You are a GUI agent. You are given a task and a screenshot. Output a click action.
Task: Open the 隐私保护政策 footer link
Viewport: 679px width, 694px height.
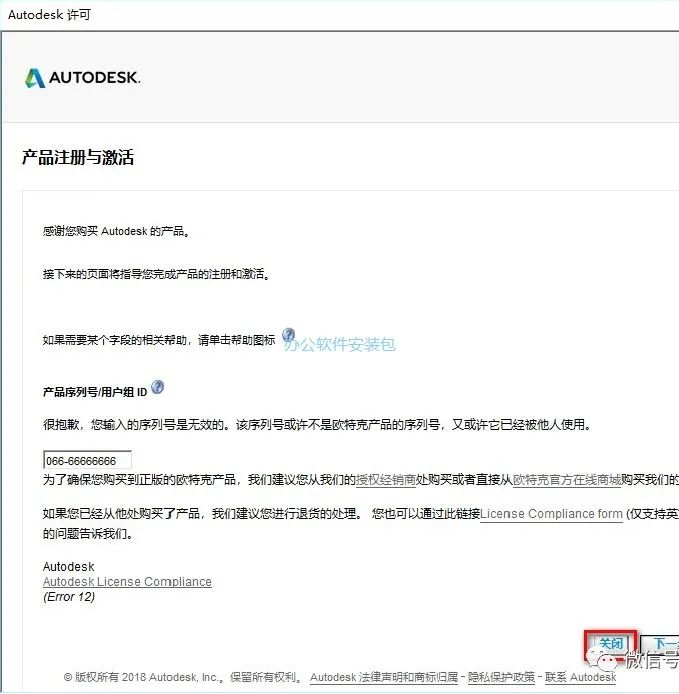click(x=502, y=677)
